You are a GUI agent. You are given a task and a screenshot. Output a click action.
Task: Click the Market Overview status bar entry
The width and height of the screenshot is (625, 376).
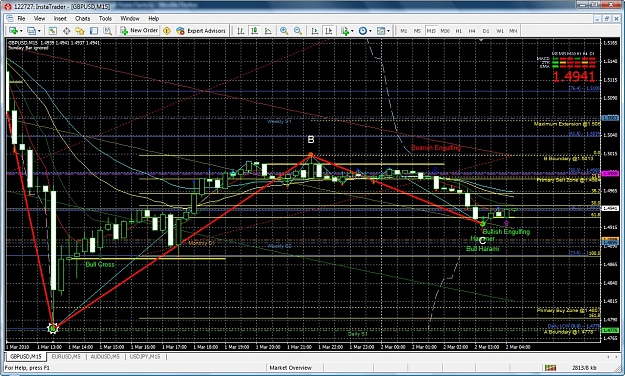(x=291, y=368)
